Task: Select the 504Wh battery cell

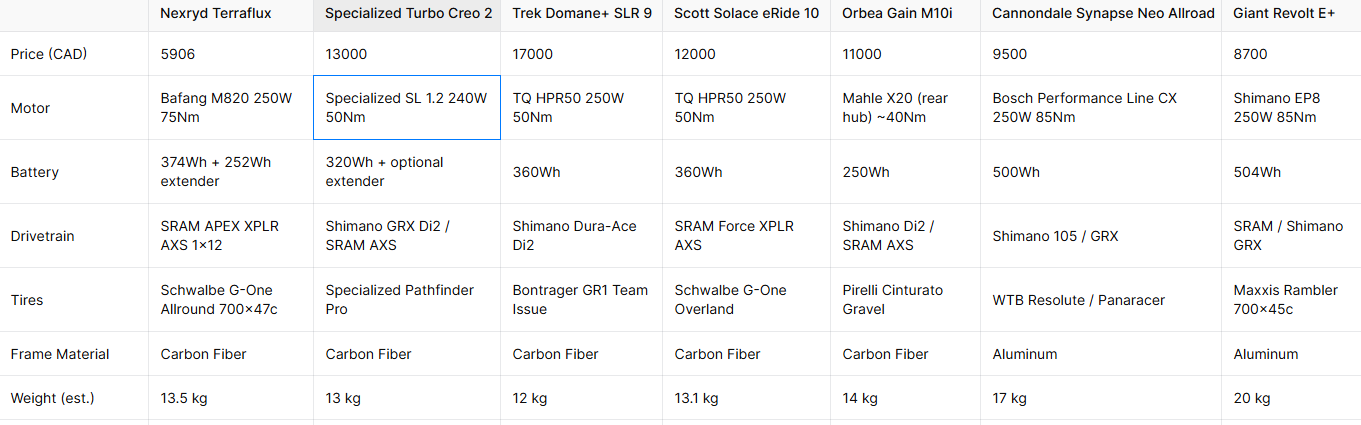Action: pos(1257,172)
